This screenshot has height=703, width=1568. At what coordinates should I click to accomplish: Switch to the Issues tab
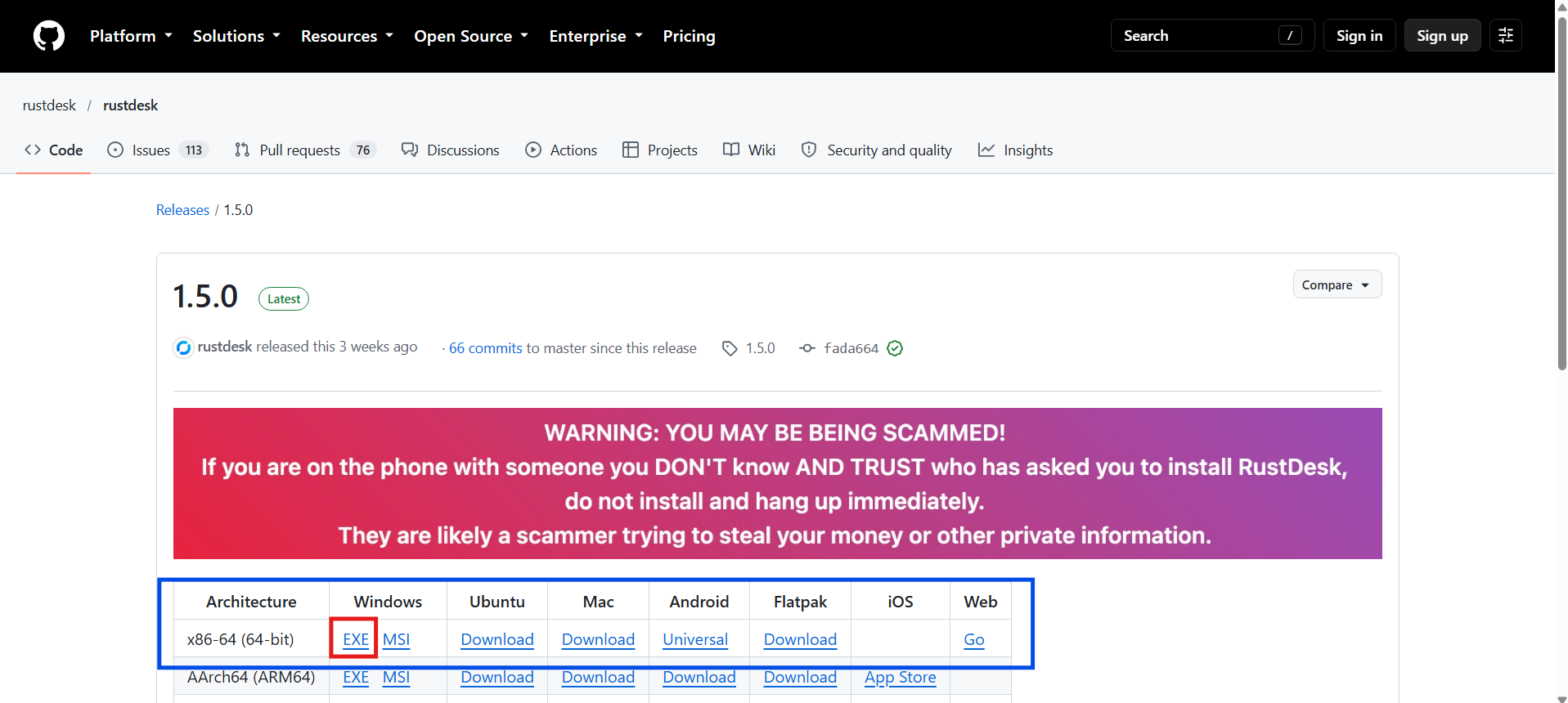click(158, 150)
